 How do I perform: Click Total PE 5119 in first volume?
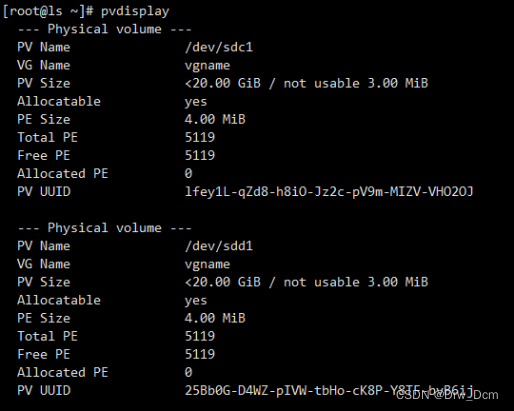[200, 137]
